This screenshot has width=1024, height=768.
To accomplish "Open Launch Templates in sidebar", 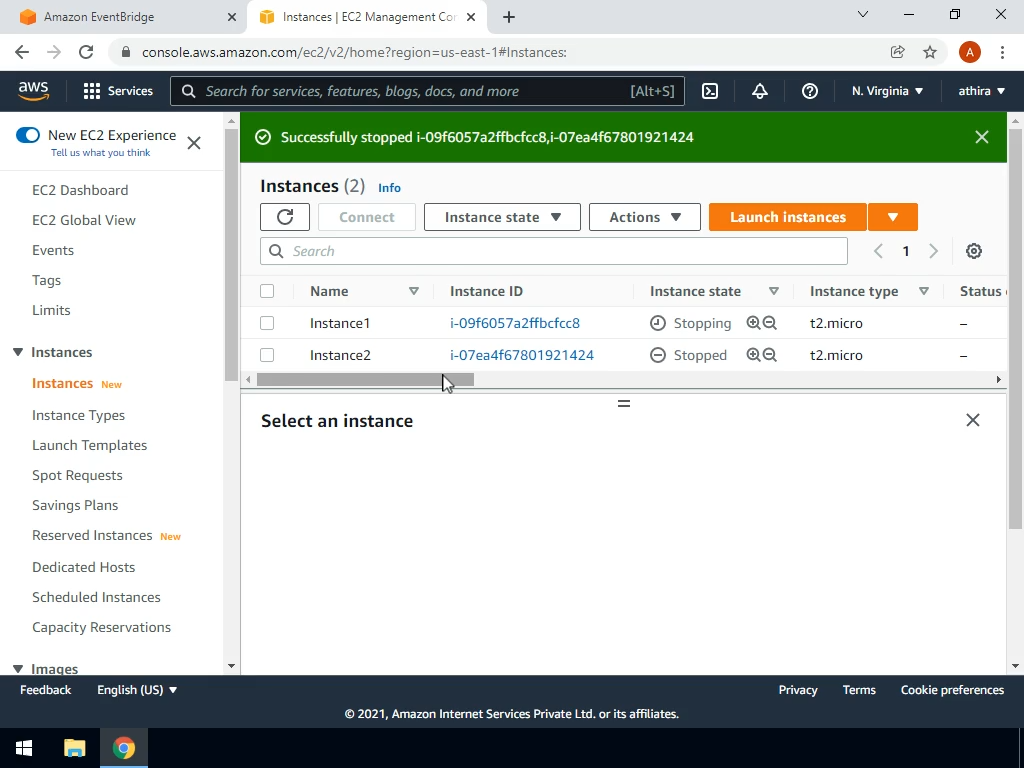I will tap(89, 445).
